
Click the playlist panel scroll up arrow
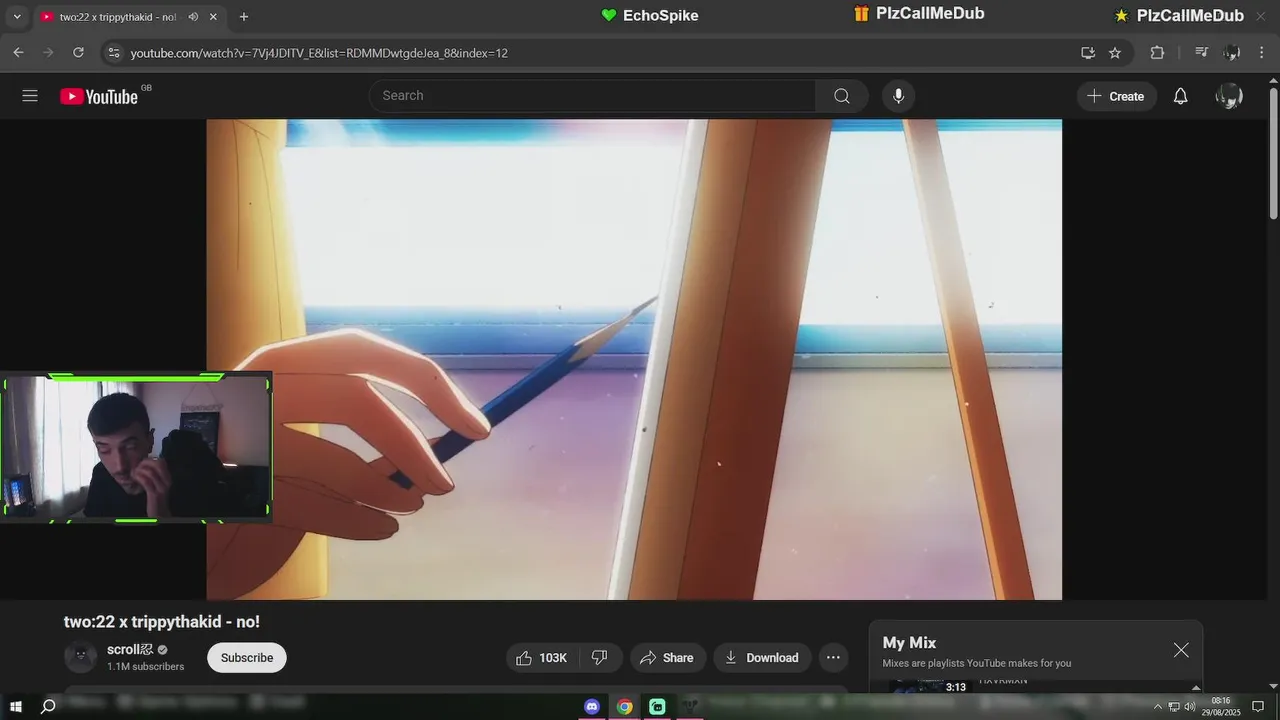coord(1196,687)
